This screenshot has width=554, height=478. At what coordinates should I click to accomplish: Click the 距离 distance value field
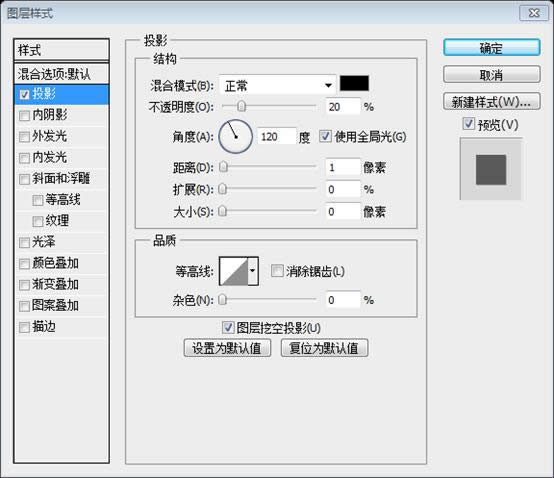coord(342,167)
